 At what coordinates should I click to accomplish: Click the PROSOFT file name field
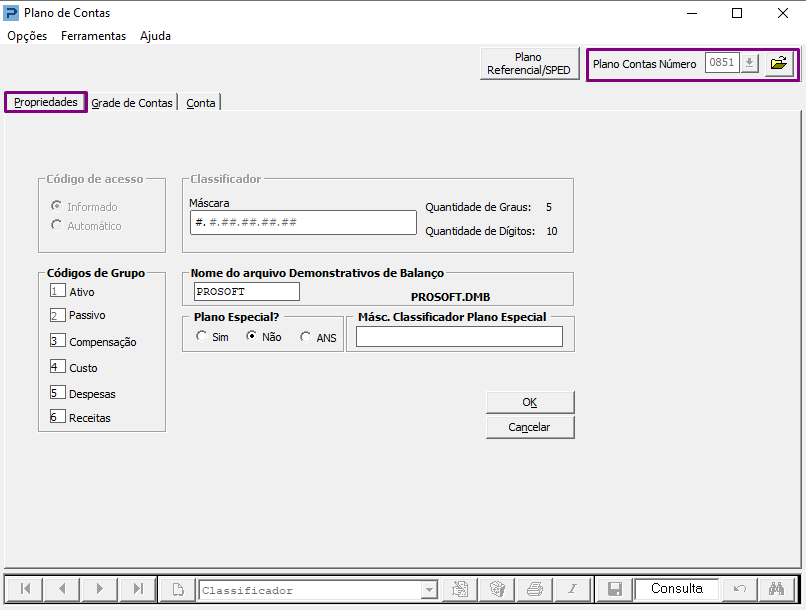247,291
